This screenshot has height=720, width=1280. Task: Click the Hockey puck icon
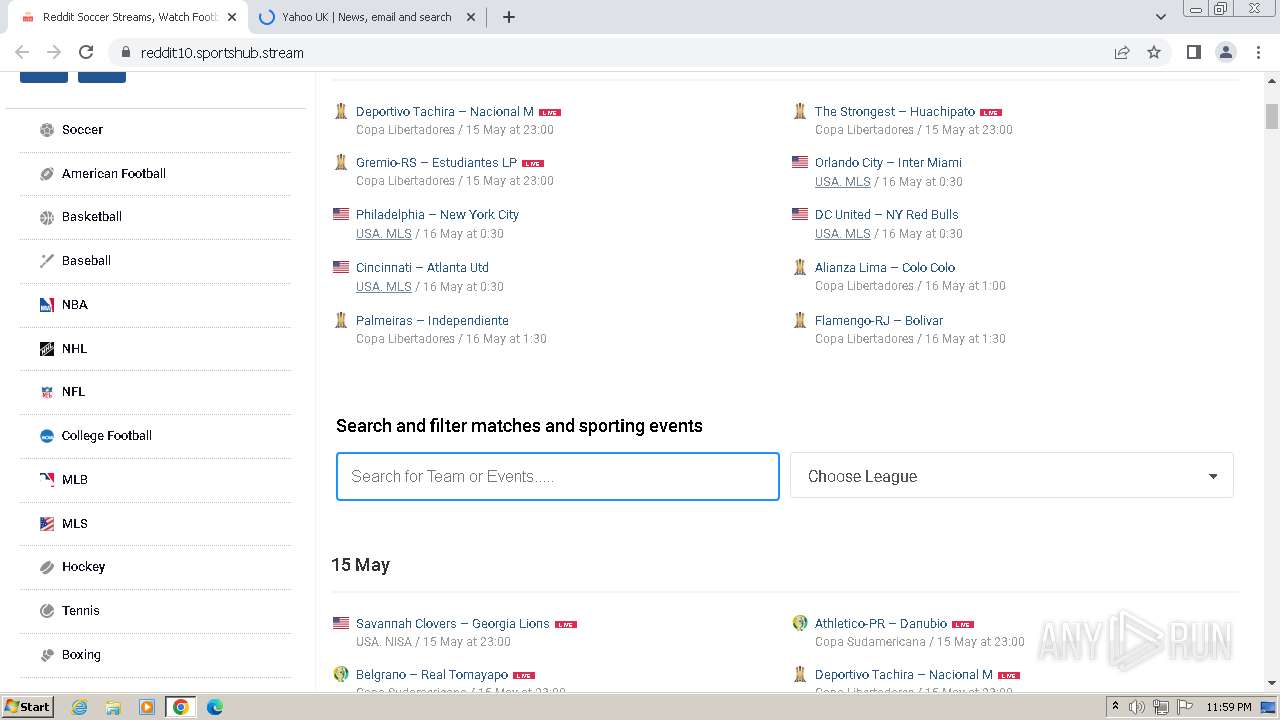pos(47,567)
